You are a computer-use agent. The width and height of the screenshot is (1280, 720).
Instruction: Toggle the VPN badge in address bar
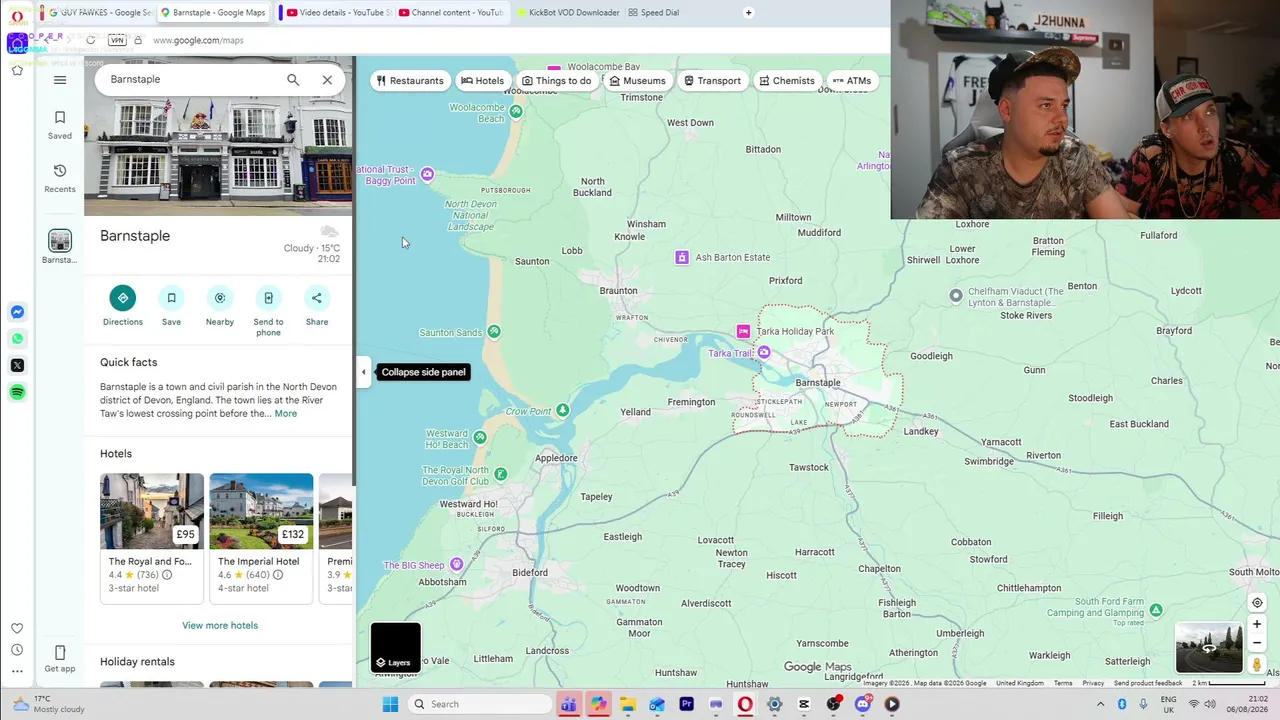[x=116, y=40]
